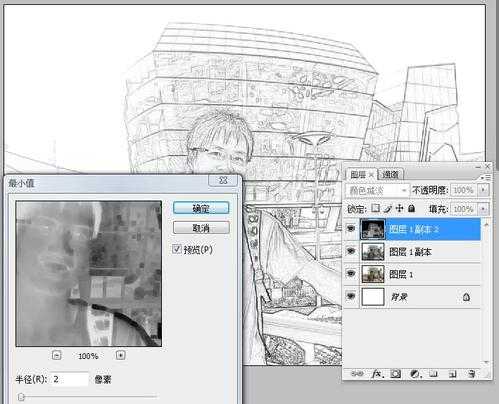Open the layer style fx menu

pos(377,374)
